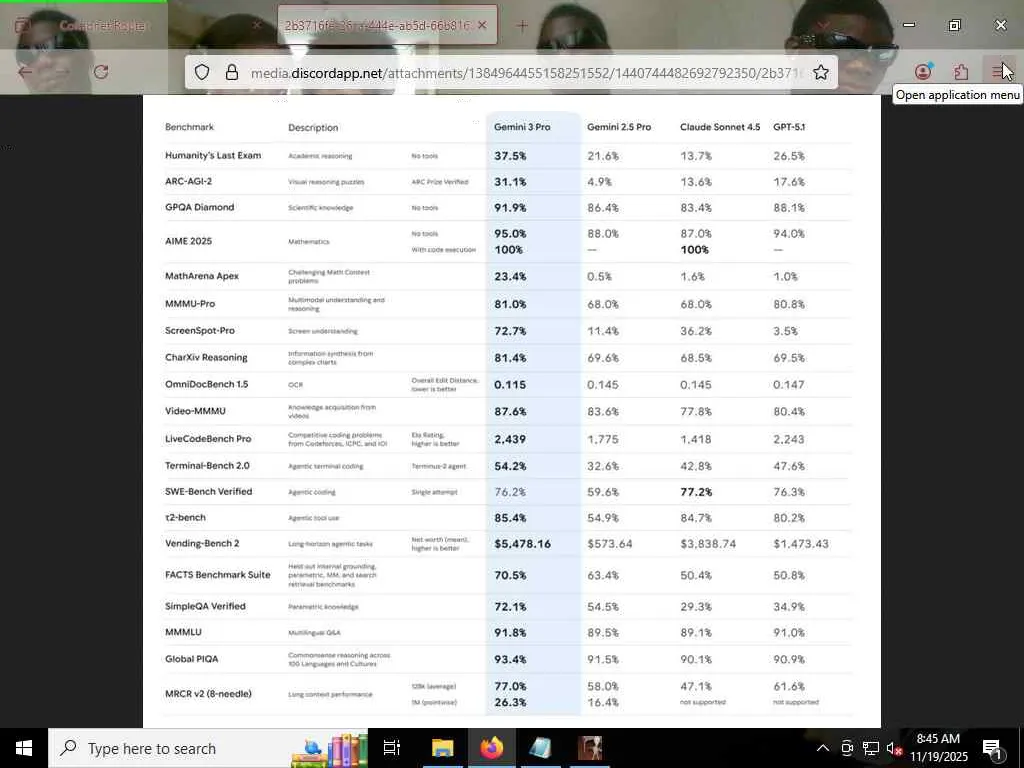Click the Gemini 2.5 Pro column header
1024x768 pixels.
point(619,127)
